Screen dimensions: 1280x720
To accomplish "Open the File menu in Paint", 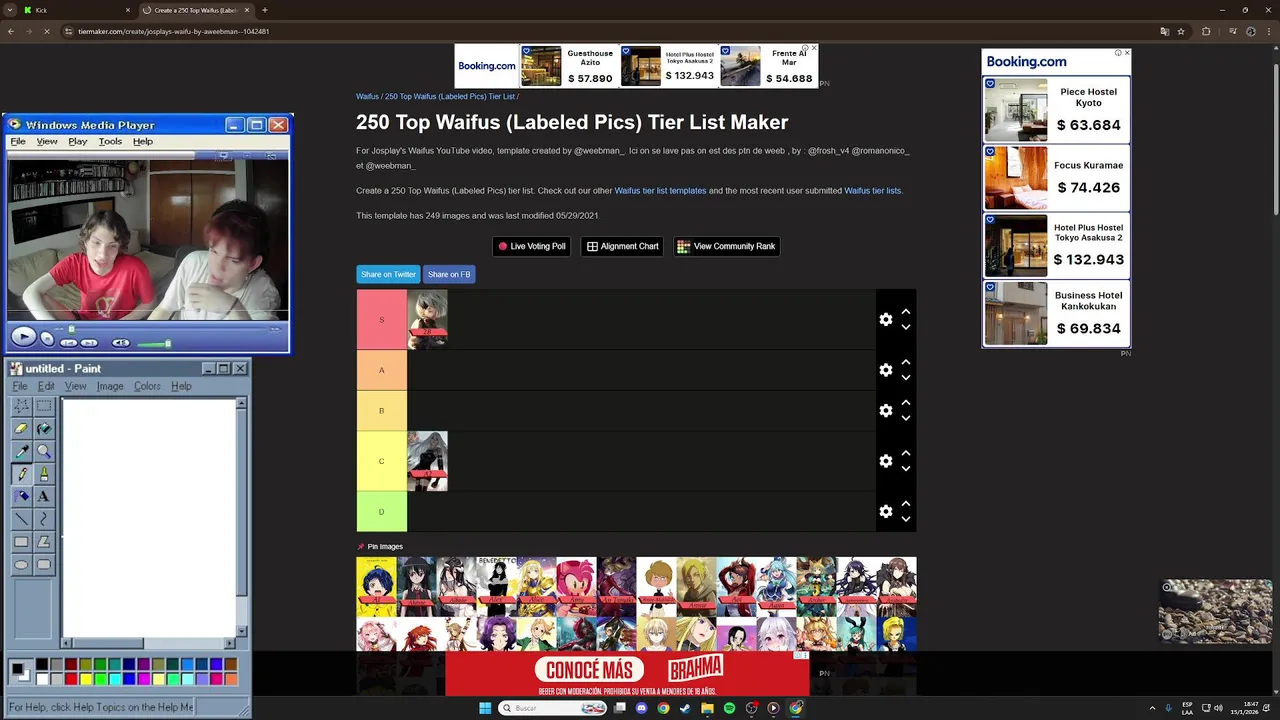I will coord(20,386).
